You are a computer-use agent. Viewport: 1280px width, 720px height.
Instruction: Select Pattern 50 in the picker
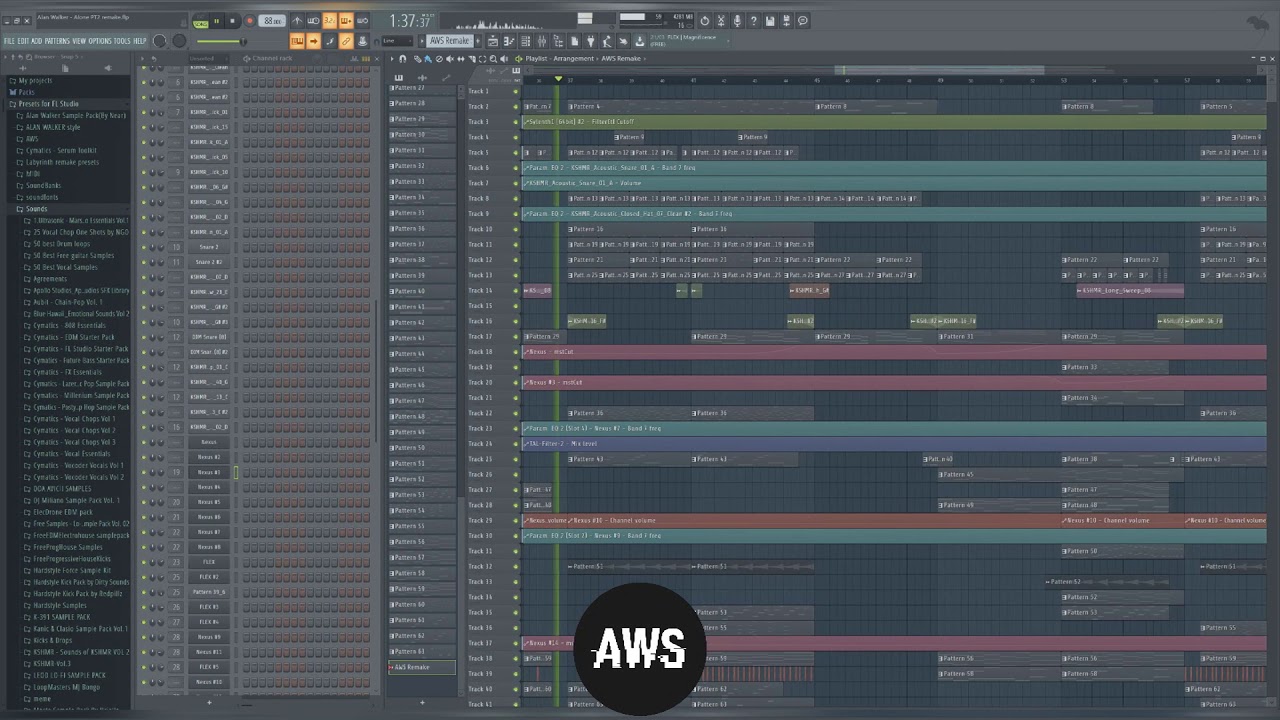[421, 447]
